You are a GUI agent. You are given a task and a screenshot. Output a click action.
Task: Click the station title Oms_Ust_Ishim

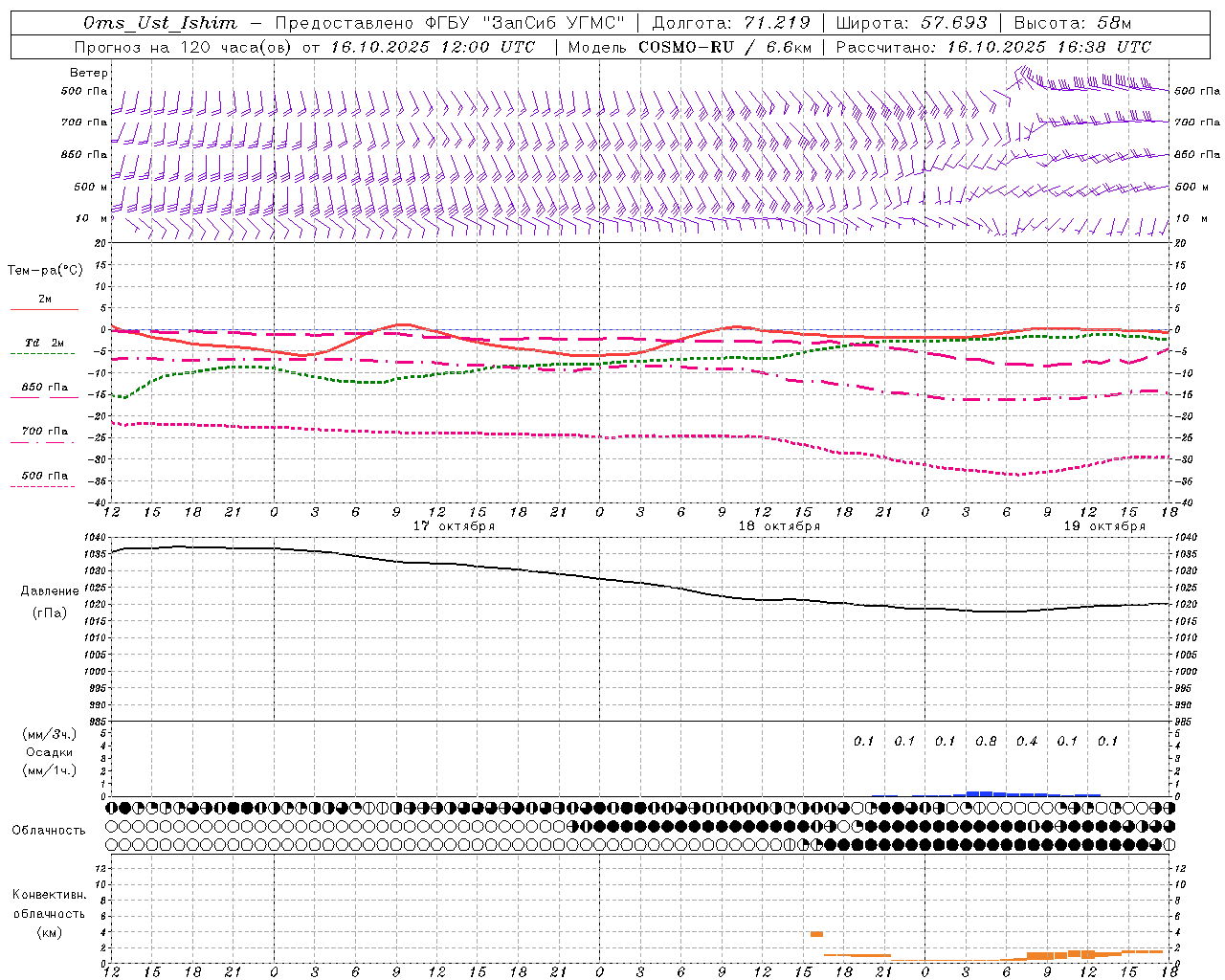pos(160,23)
